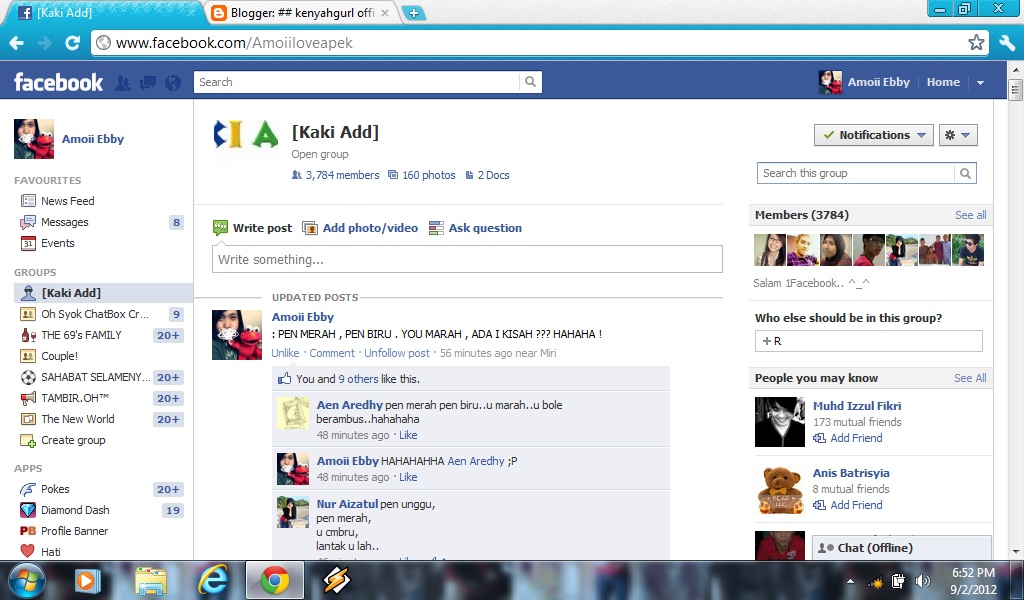
Task: Click browser forward arrow
Action: 44,43
